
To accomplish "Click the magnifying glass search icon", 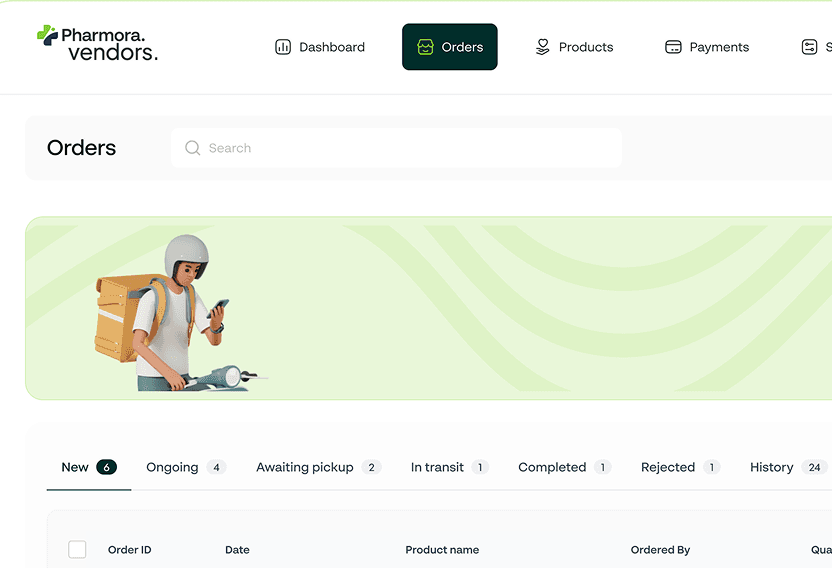I will (193, 148).
